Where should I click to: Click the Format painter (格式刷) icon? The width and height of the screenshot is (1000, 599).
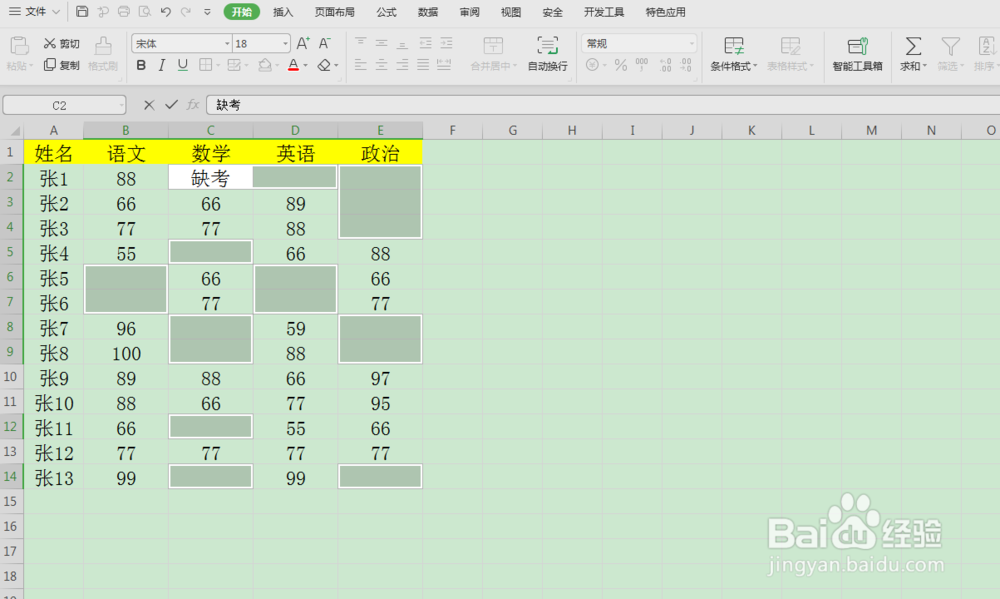tap(103, 46)
